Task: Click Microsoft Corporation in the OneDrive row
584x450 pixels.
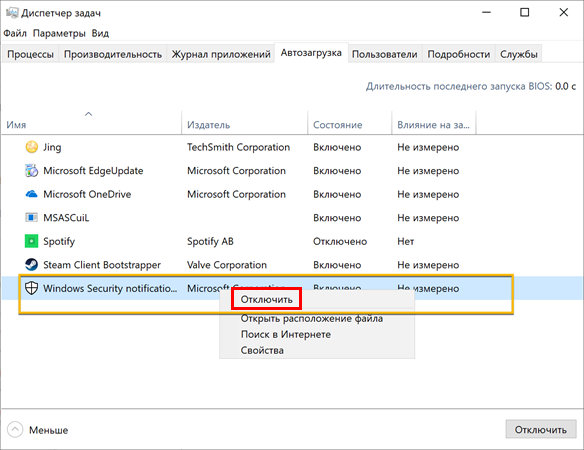Action: (237, 194)
